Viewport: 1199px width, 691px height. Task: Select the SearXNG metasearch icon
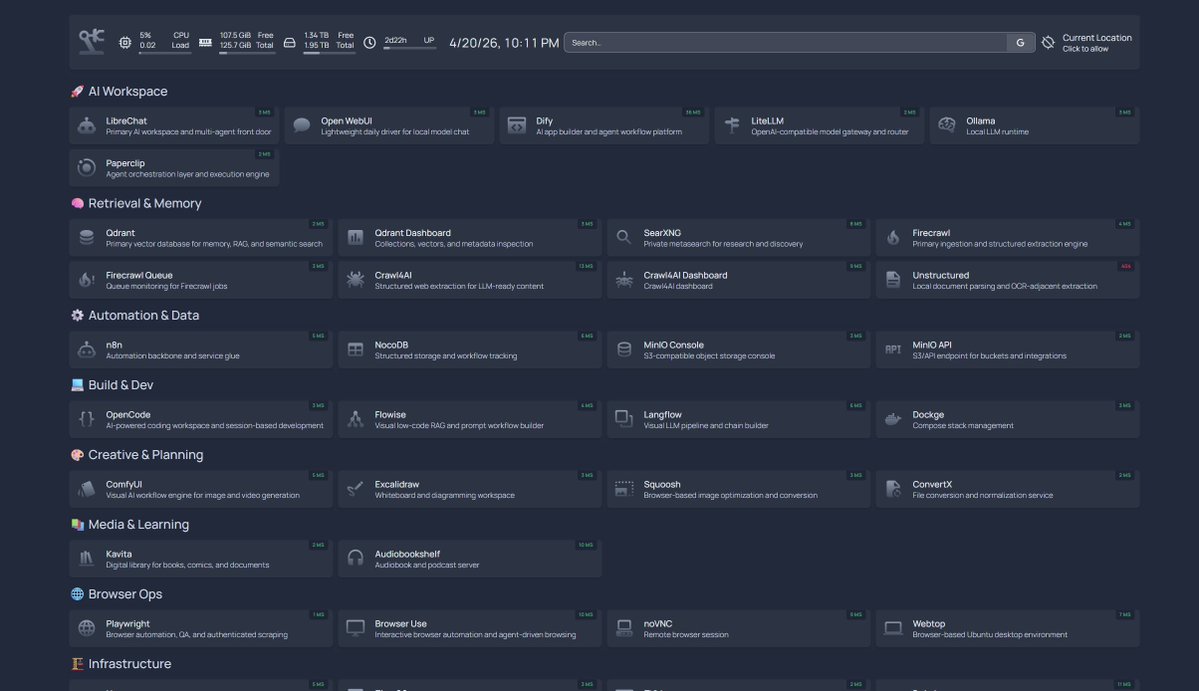click(624, 237)
